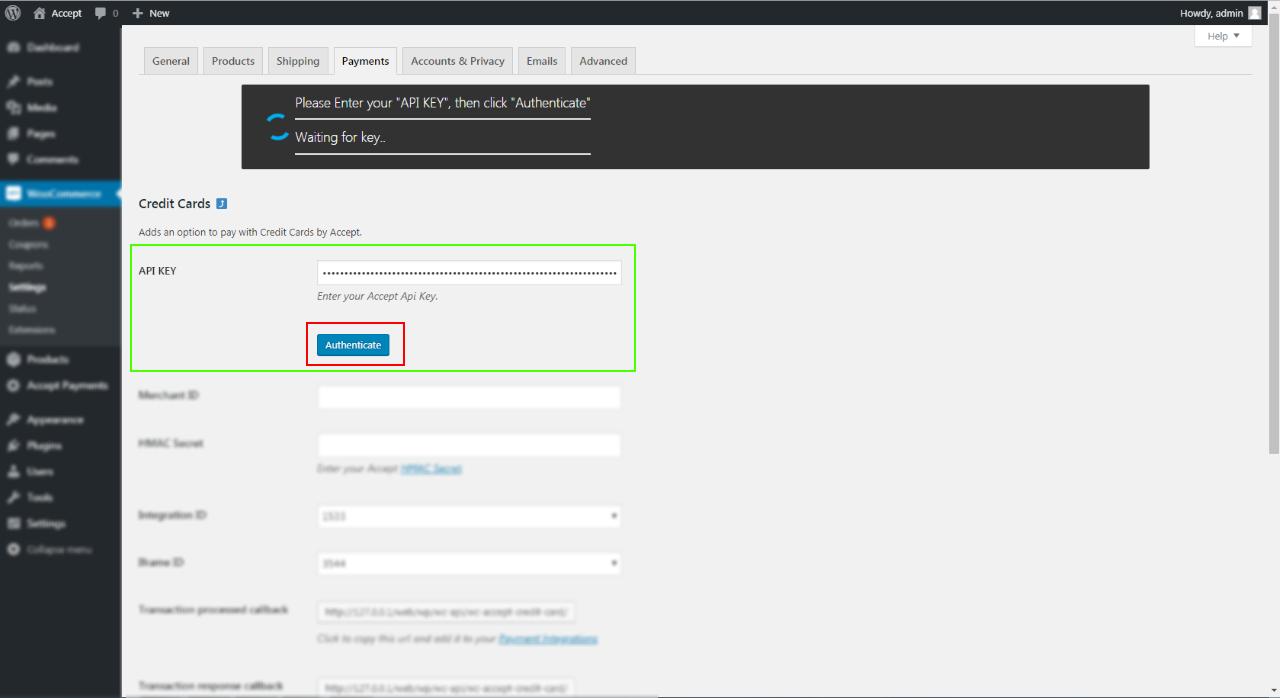Open Tools wrench icon in sidebar
This screenshot has width=1280, height=698.
[13, 497]
